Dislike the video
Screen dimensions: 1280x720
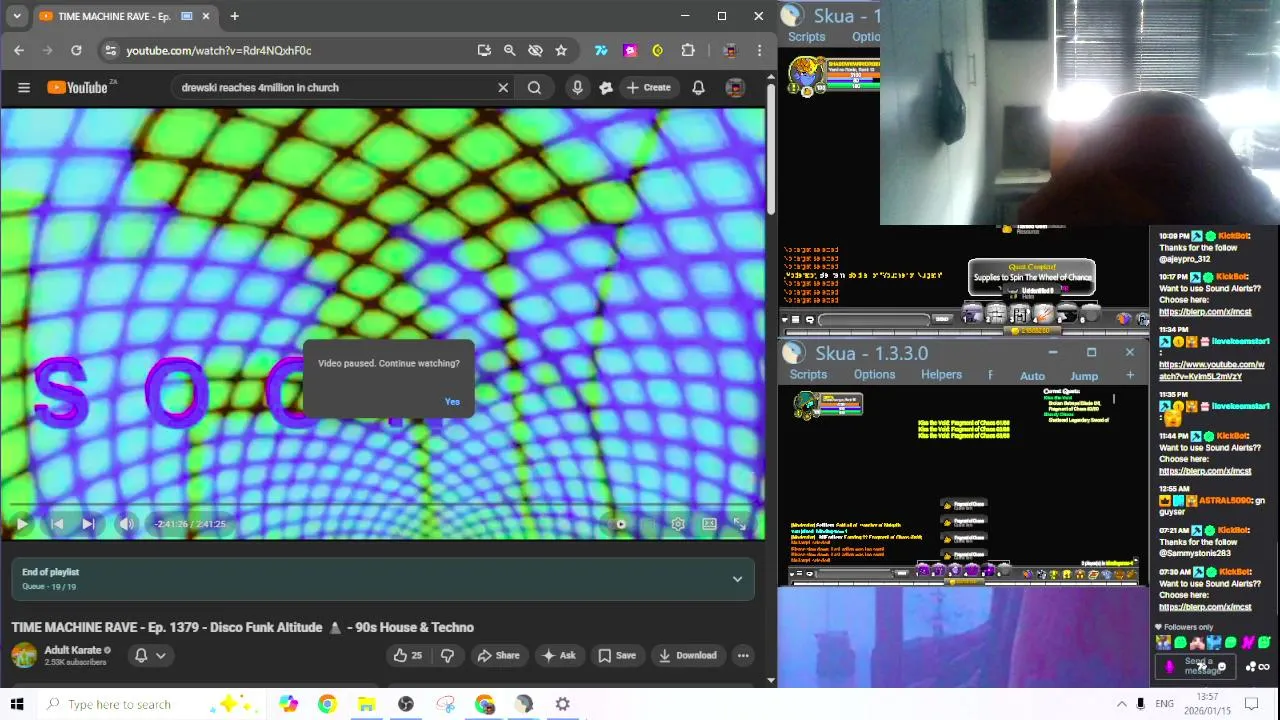(447, 656)
